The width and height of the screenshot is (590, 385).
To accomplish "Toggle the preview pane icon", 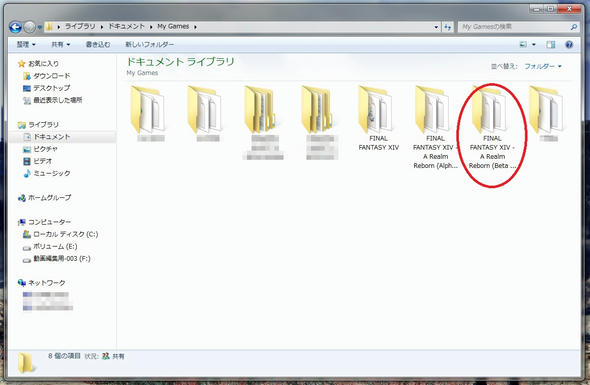I will pyautogui.click(x=550, y=45).
